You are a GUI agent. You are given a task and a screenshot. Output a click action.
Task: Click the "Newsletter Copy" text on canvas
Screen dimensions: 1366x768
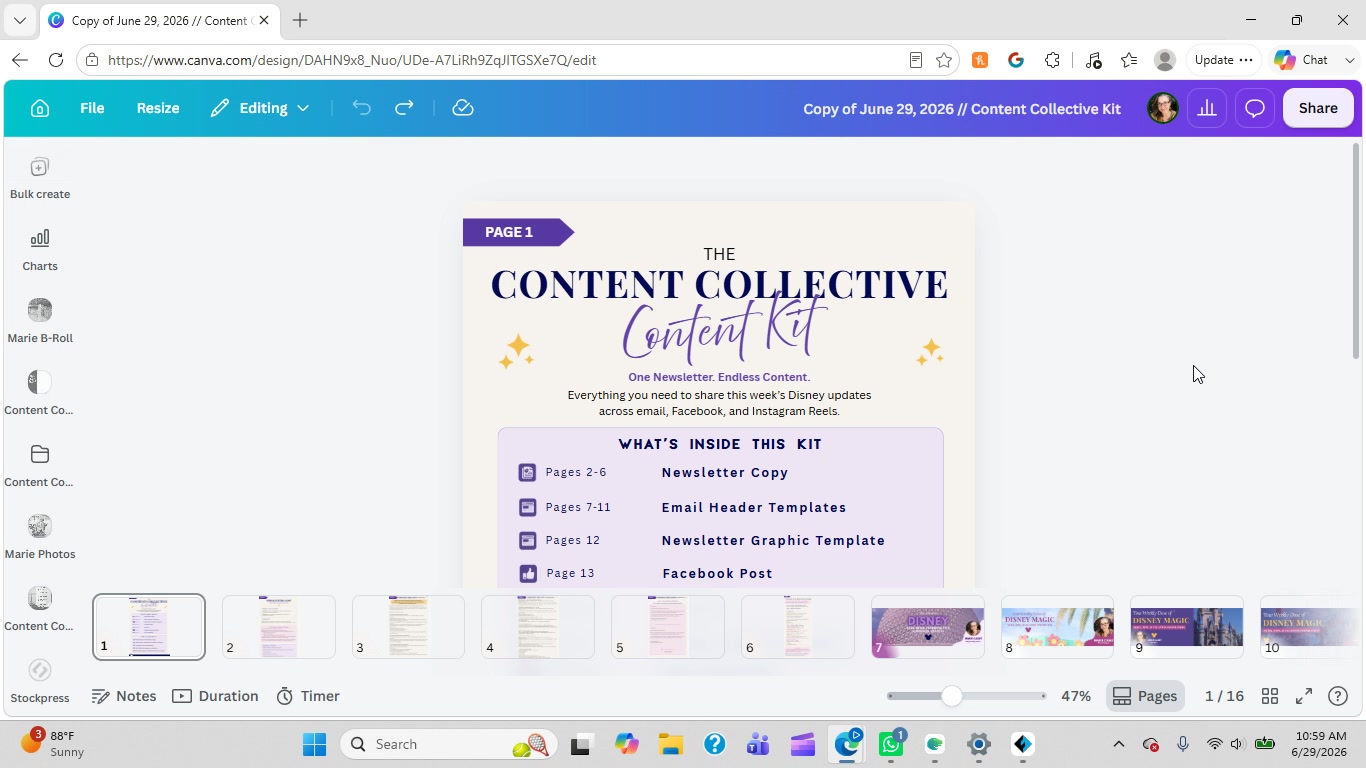[x=725, y=473]
